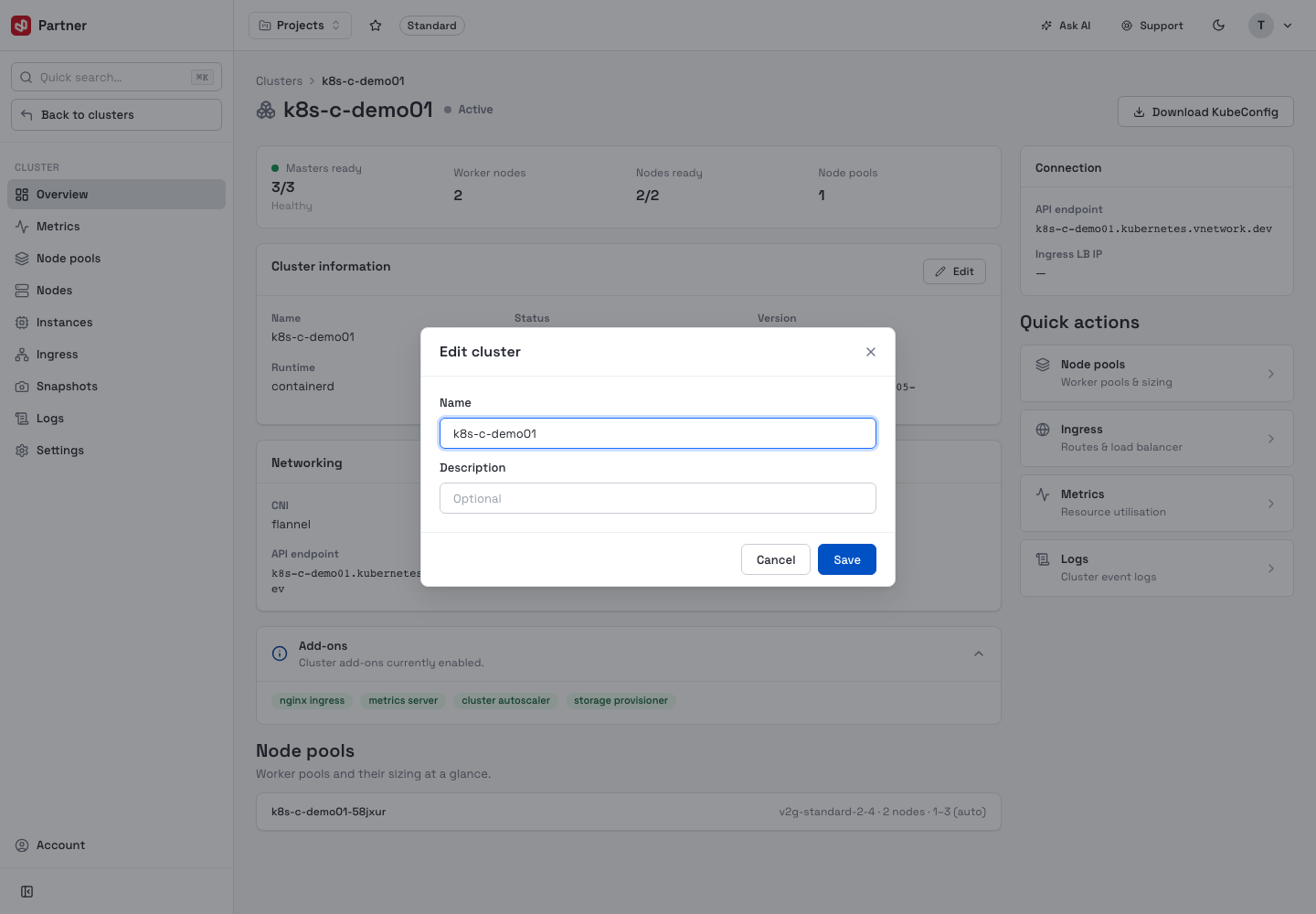Open Nodes in the sidebar
Image resolution: width=1316 pixels, height=914 pixels.
[116, 290]
